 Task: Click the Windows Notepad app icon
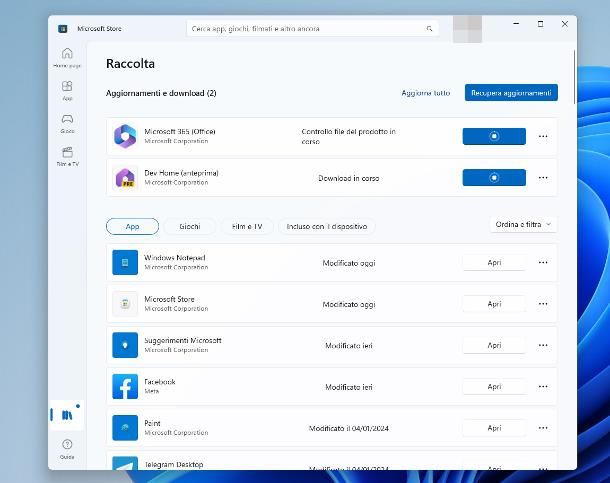(125, 262)
